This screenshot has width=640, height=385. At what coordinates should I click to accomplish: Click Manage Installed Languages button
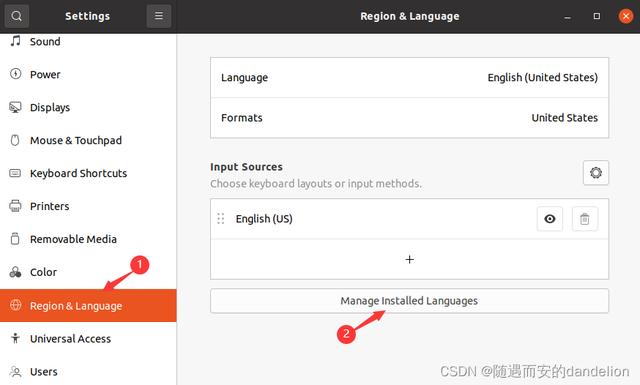pos(409,301)
